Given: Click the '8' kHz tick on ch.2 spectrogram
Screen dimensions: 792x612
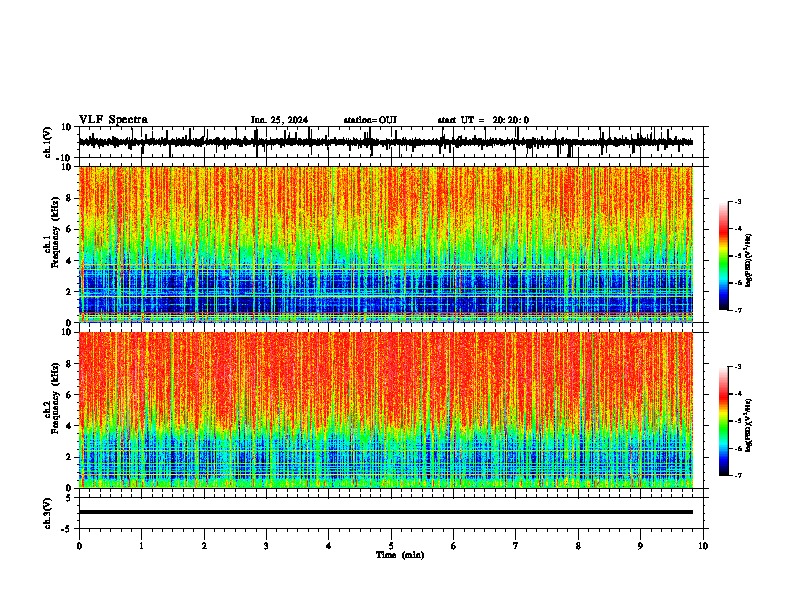Looking at the screenshot, I should click(x=70, y=364).
